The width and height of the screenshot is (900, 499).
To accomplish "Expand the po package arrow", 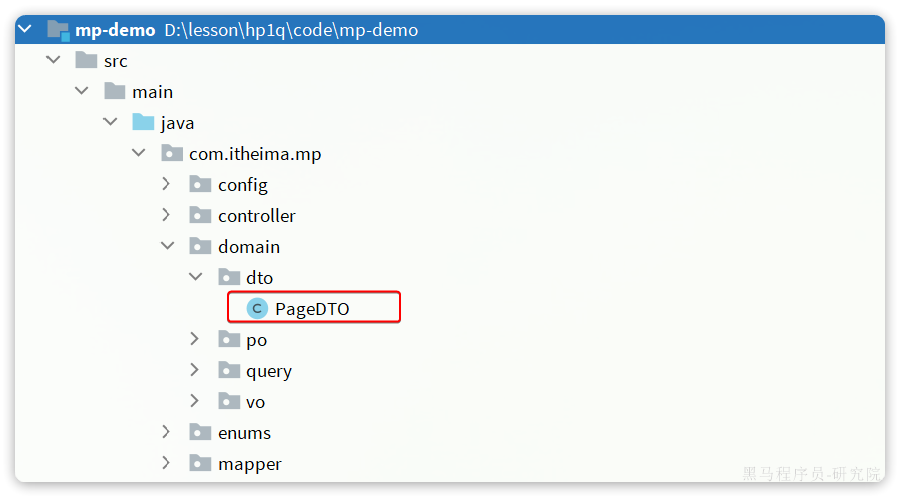I will click(195, 340).
